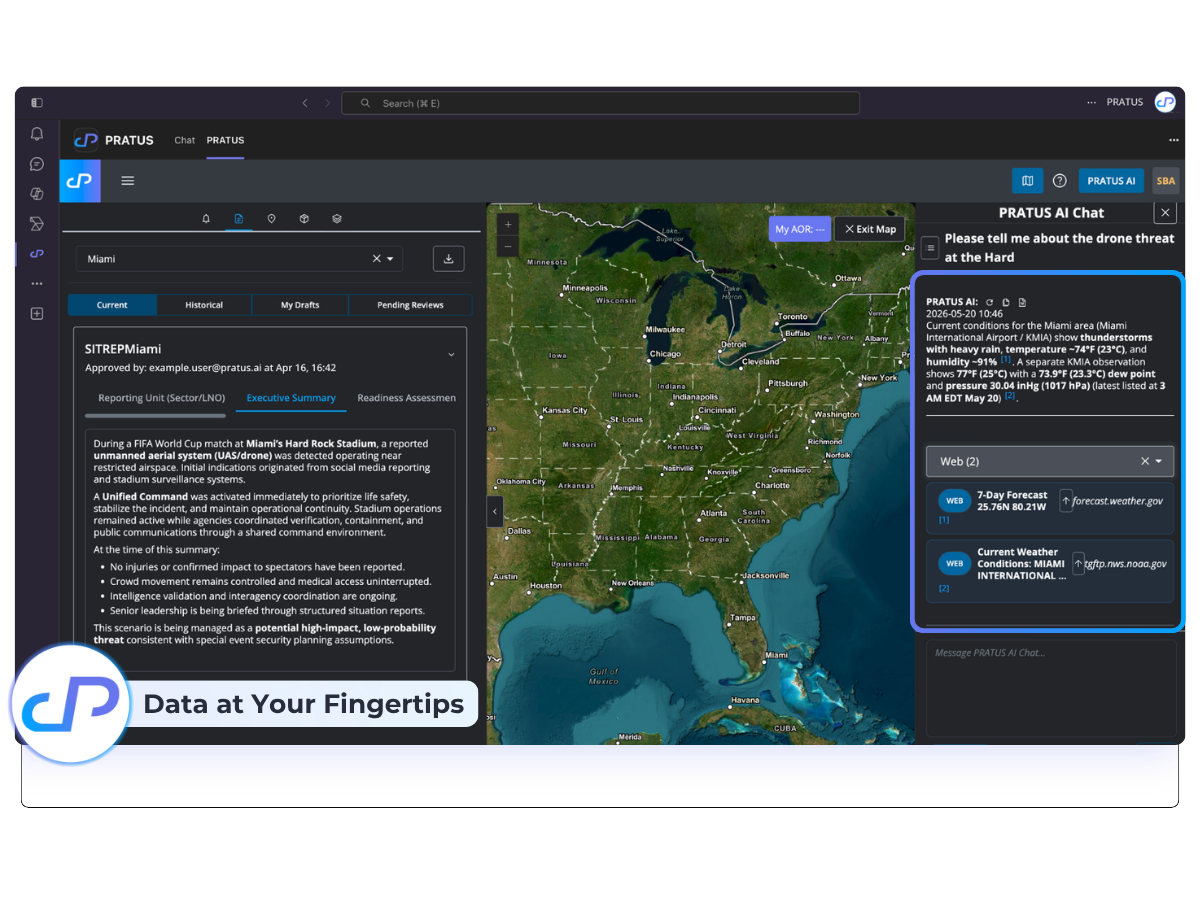Select the document reports panel tab
This screenshot has height=900, width=1200.
[238, 218]
